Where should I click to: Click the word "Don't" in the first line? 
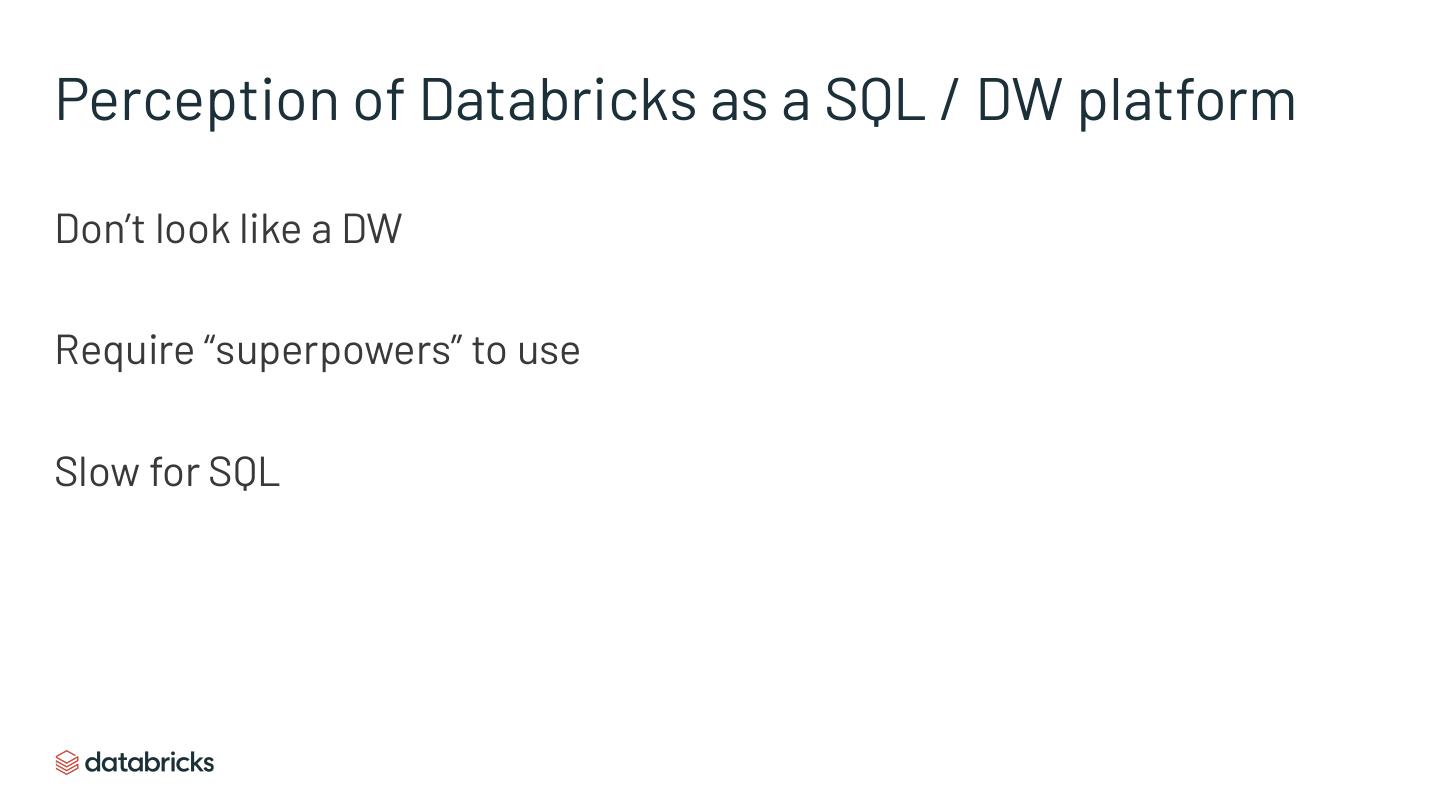click(98, 229)
